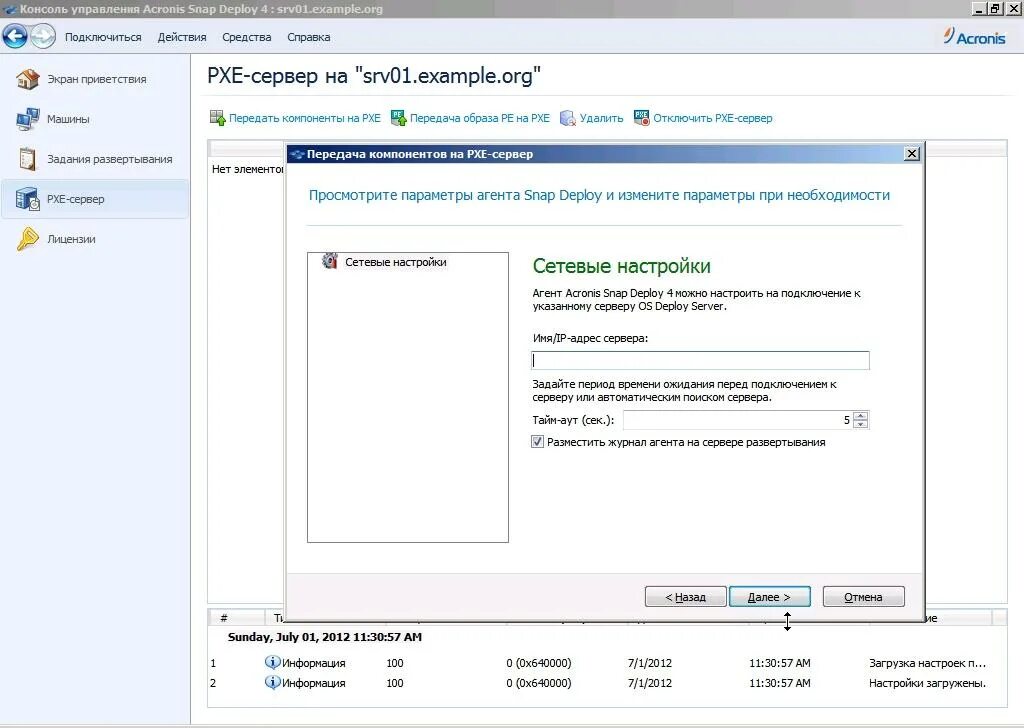Decrease the timeout with down arrow
Image resolution: width=1024 pixels, height=728 pixels.
(x=861, y=424)
